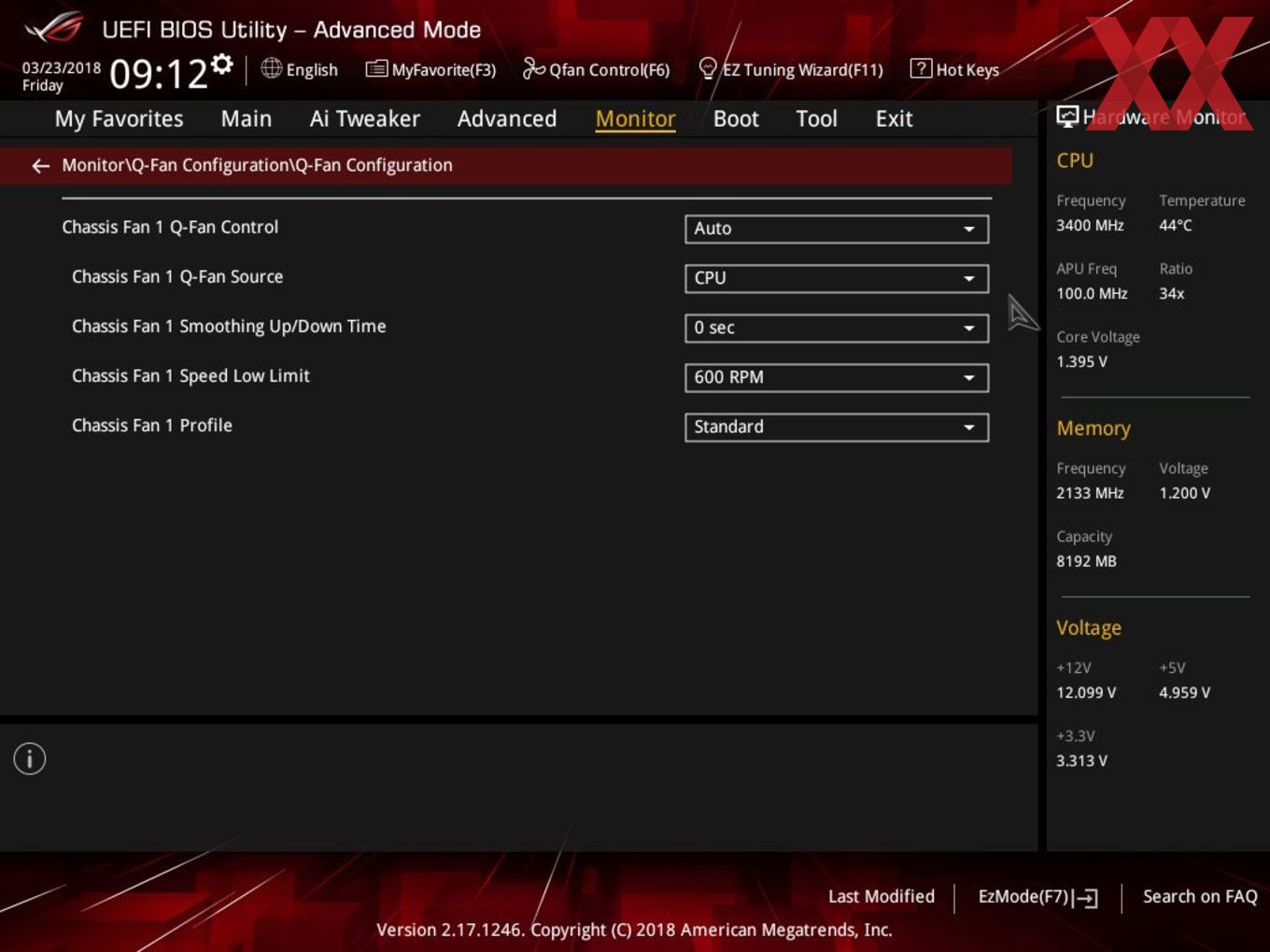Click the CPU Ratio value 34x
Image resolution: width=1270 pixels, height=952 pixels.
(x=1171, y=293)
